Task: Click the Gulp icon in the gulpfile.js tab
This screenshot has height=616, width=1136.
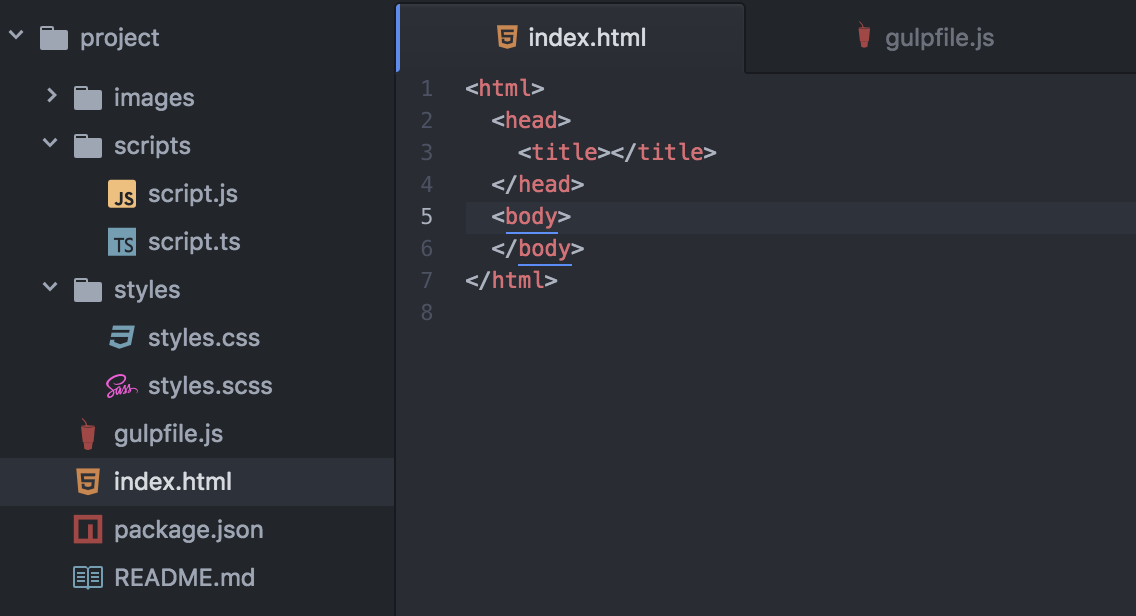Action: (862, 37)
